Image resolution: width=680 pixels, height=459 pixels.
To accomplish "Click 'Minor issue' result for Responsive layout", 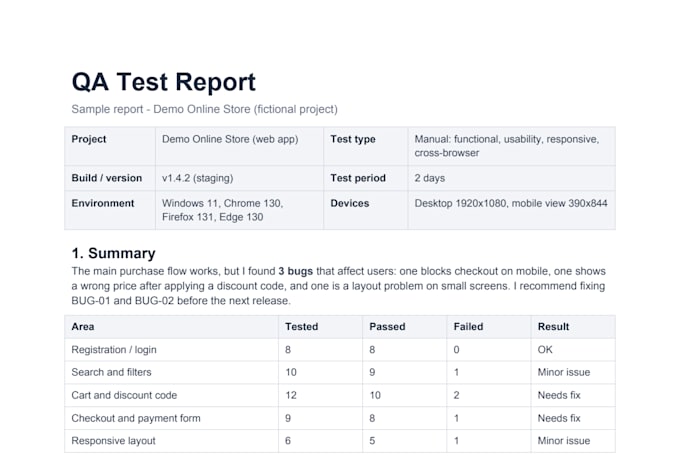I will pos(564,441).
